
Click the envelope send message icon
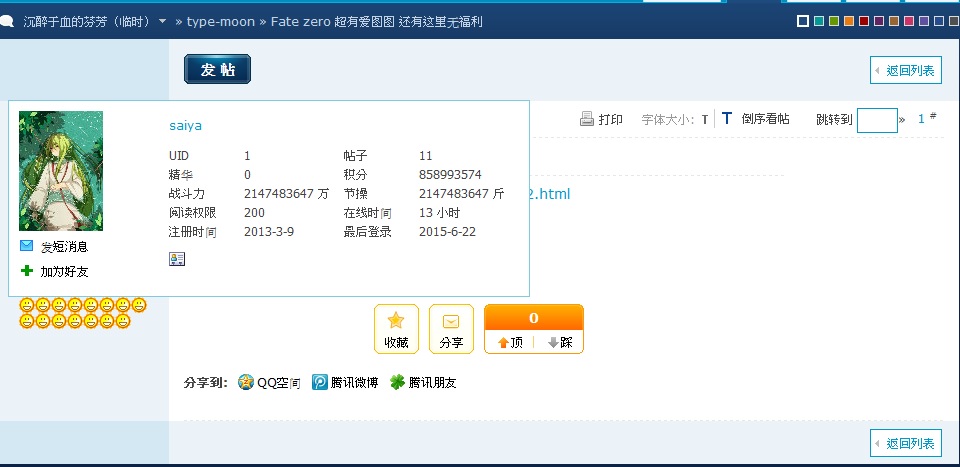tap(26, 245)
